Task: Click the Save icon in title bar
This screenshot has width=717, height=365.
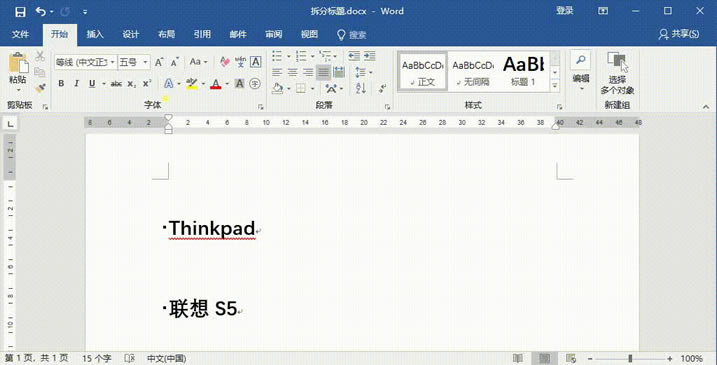Action: (x=20, y=11)
